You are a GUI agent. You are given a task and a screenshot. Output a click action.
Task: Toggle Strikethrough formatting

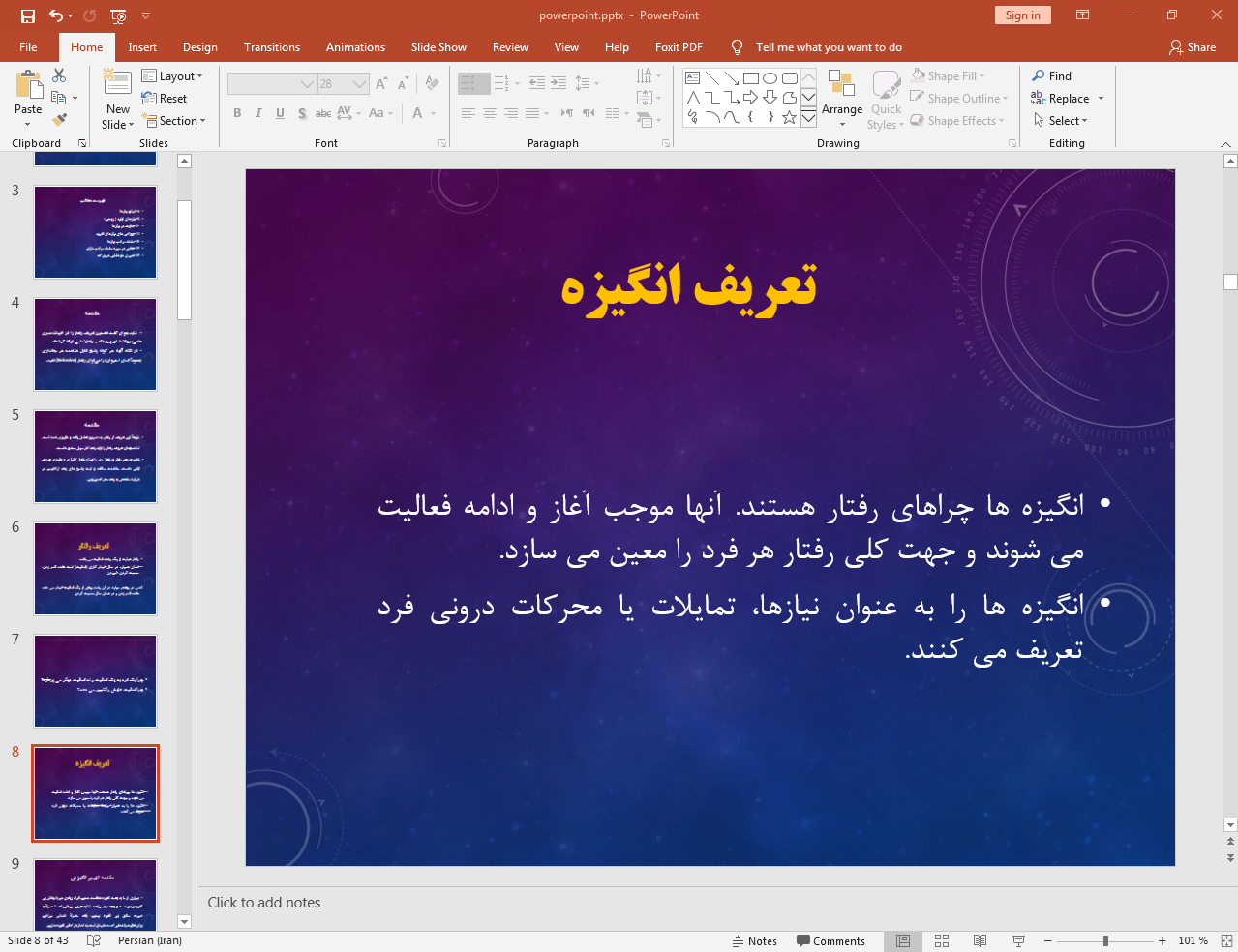[x=323, y=113]
